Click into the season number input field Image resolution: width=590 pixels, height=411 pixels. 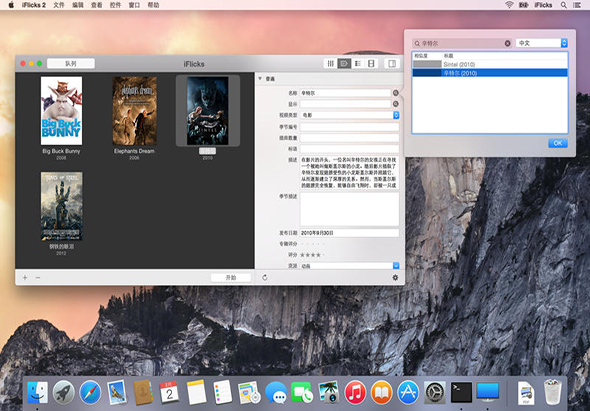coord(349,127)
